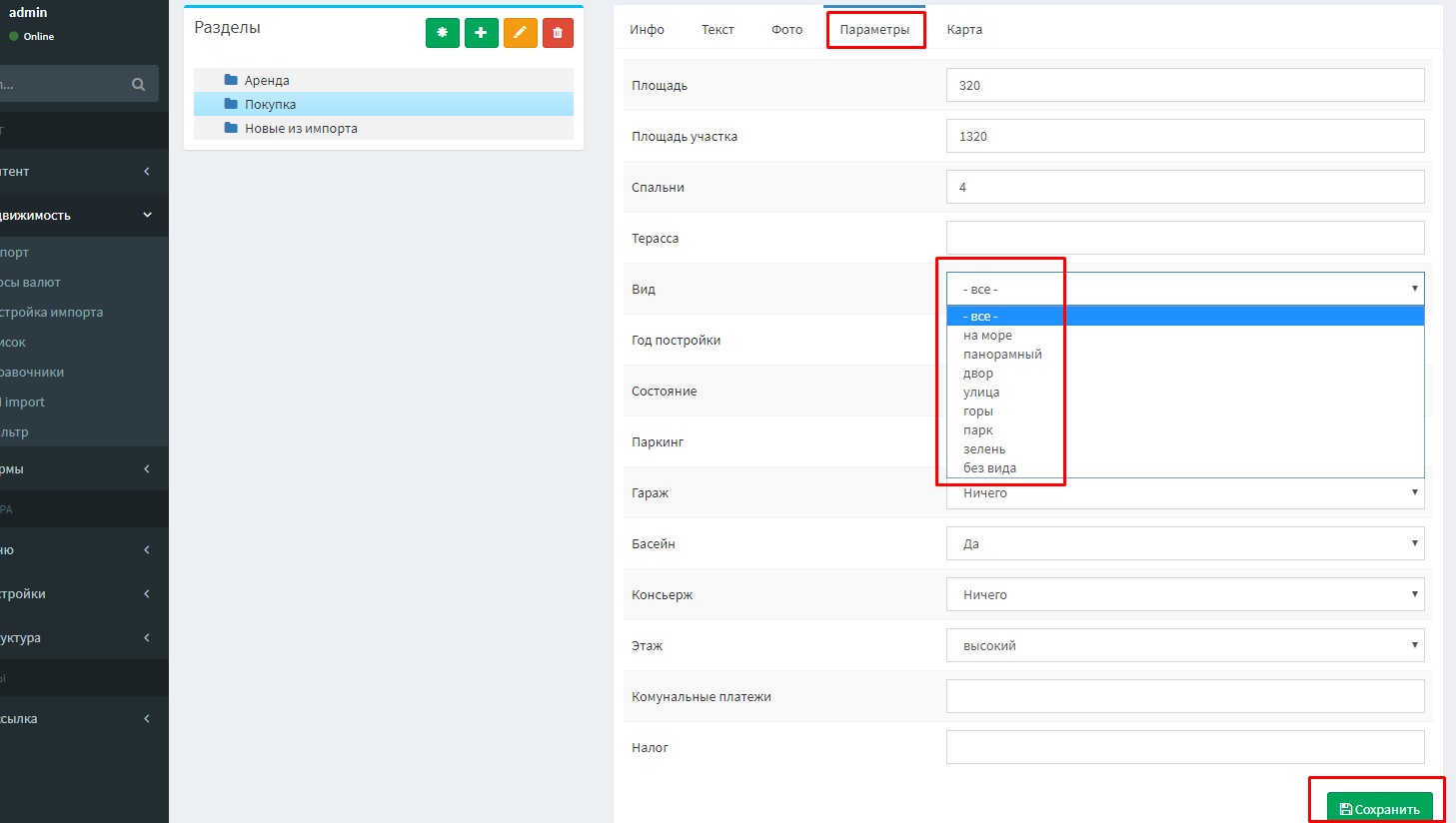Click the green asterisk button in Разделы
This screenshot has height=823, width=1456.
click(442, 33)
